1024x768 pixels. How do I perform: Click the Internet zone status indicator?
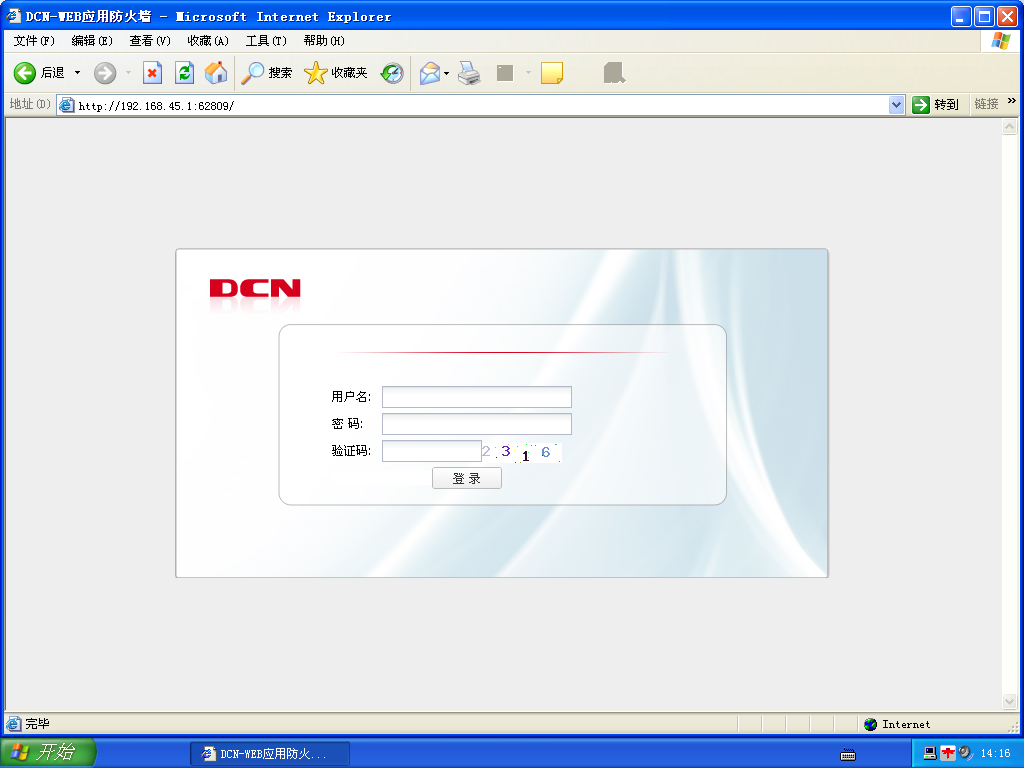(897, 724)
